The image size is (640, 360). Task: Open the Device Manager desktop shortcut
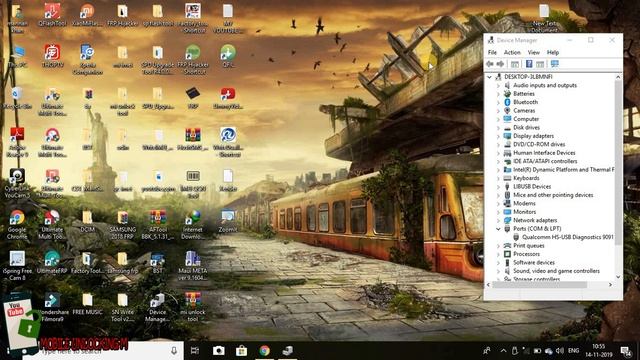158,307
